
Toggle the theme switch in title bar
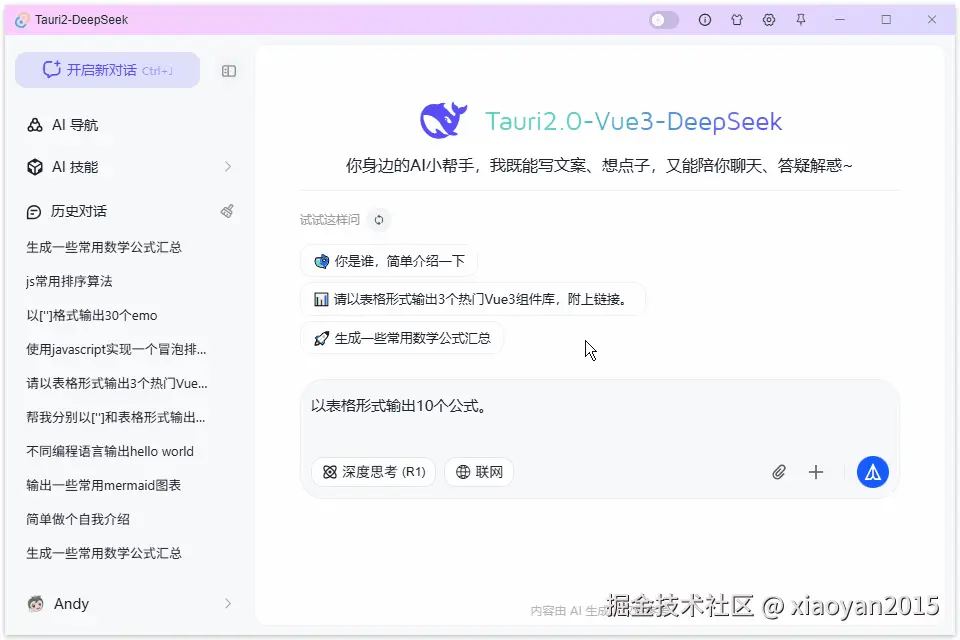(x=664, y=20)
